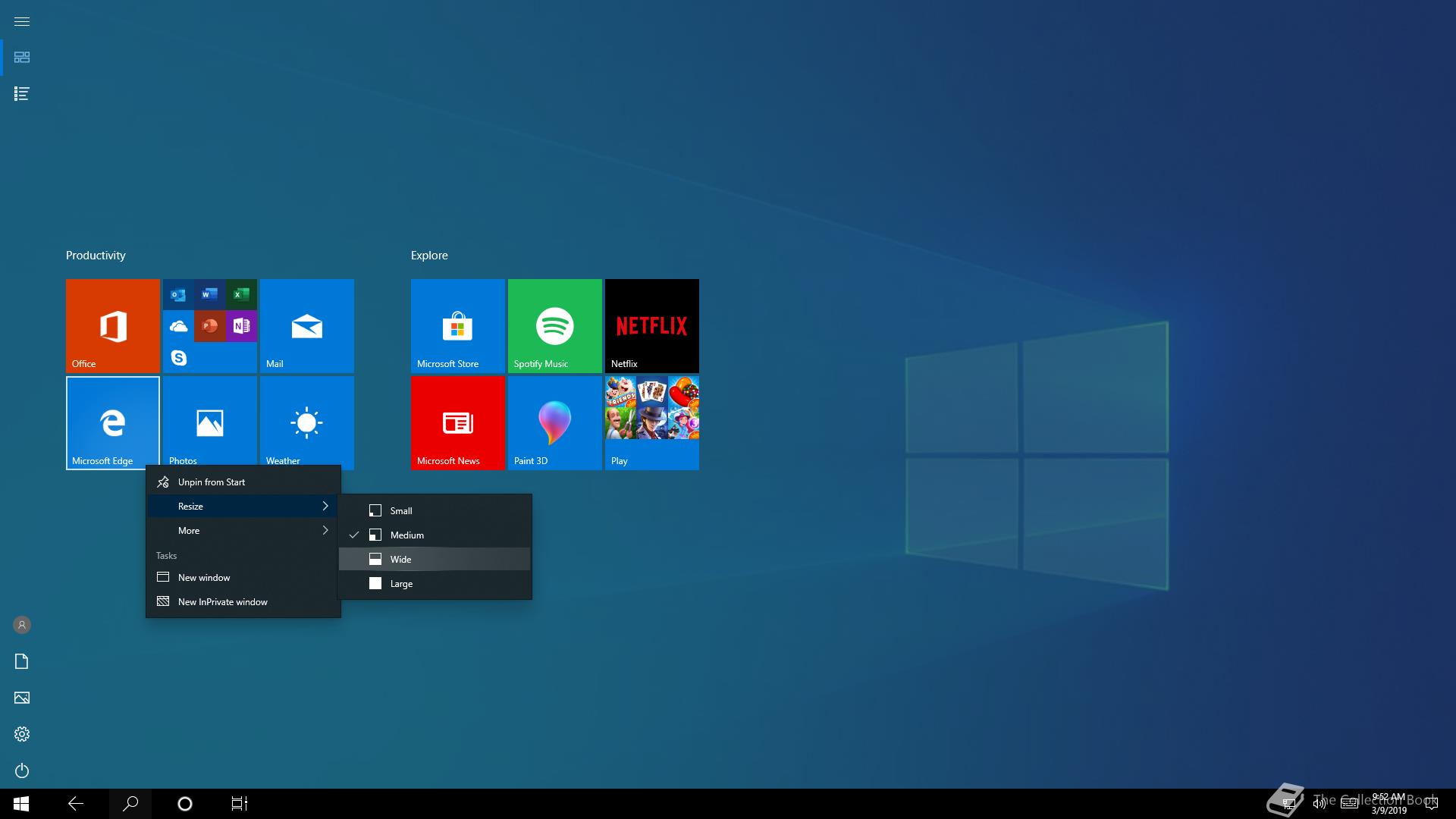Viewport: 1456px width, 819px height.
Task: Launch PowerPoint from the Office folder tile
Action: point(210,326)
